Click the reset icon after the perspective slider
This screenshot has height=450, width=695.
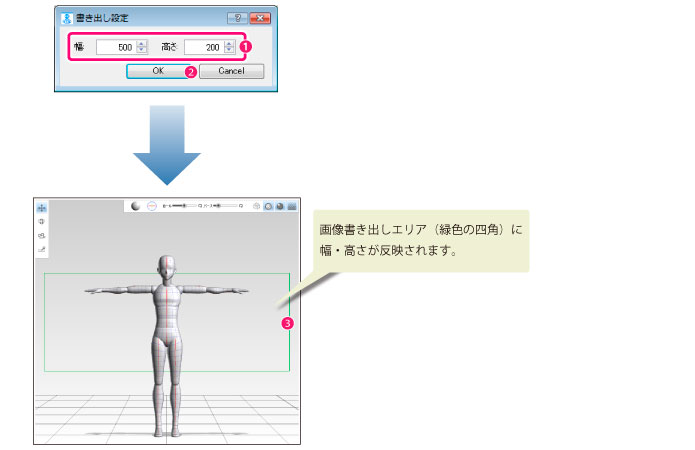241,206
